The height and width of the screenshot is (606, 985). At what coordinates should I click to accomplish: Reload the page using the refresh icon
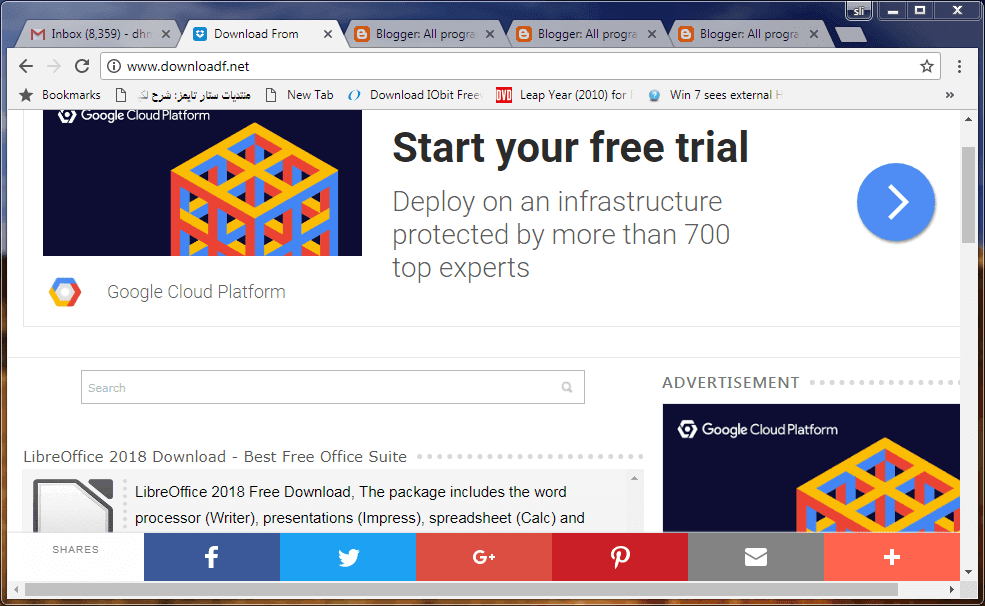[x=82, y=66]
